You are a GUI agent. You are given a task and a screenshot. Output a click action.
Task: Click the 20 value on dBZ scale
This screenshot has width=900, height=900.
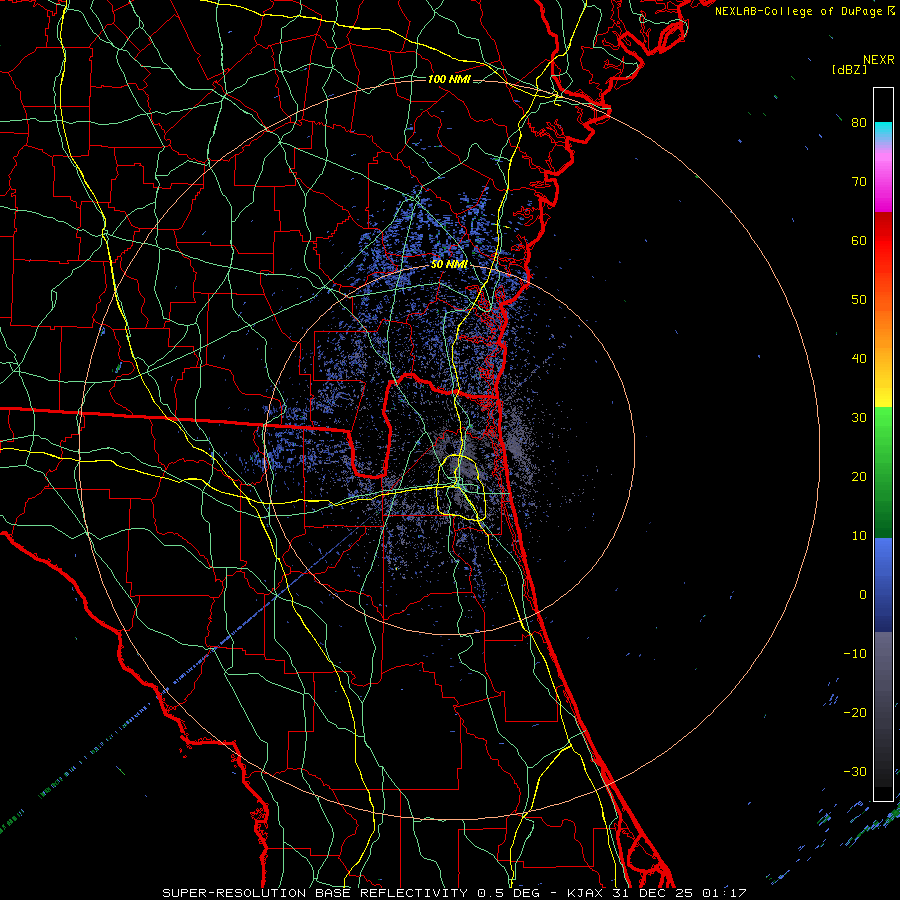click(859, 476)
